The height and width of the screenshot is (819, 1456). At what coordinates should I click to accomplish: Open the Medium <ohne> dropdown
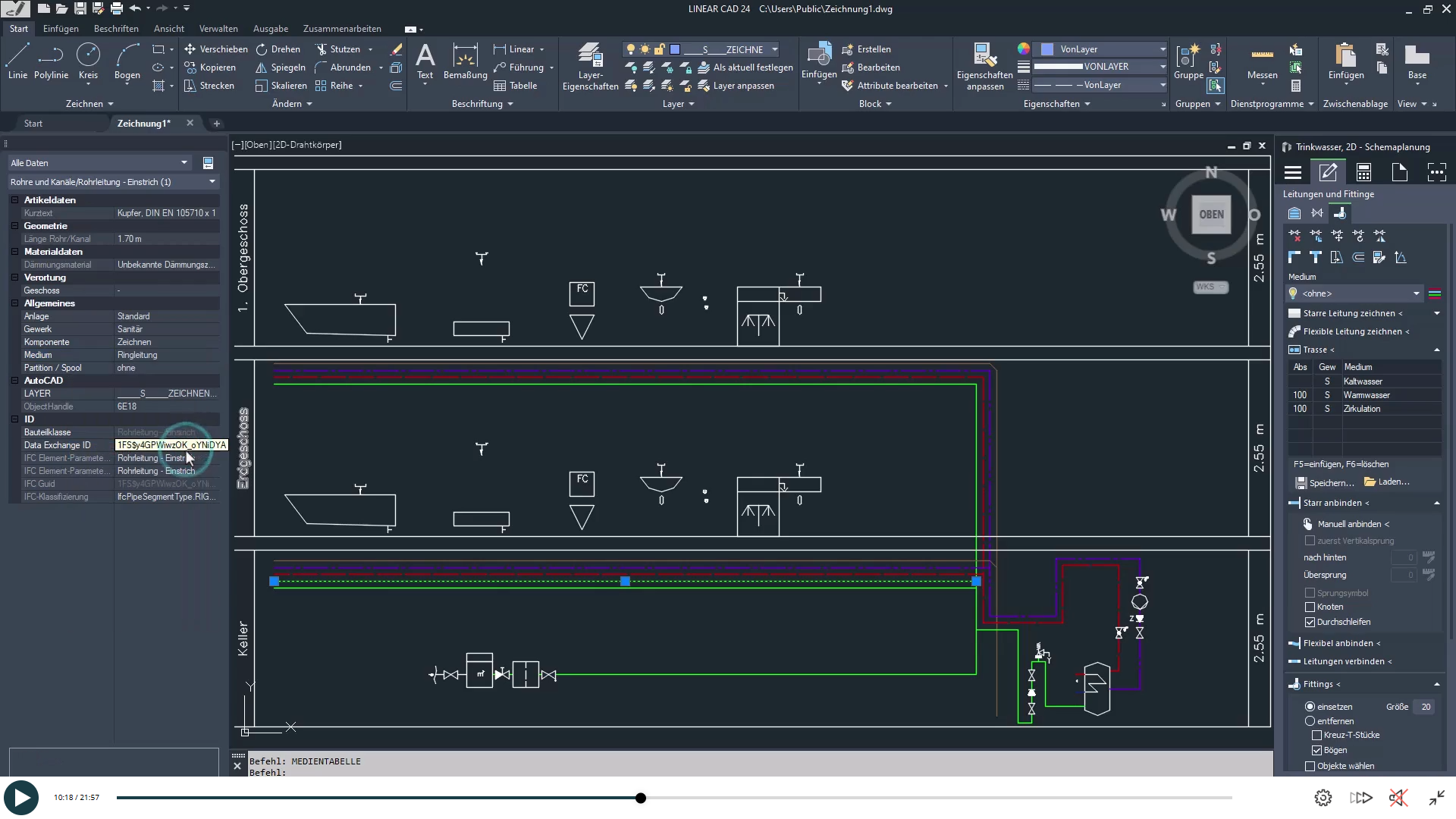(x=1416, y=293)
